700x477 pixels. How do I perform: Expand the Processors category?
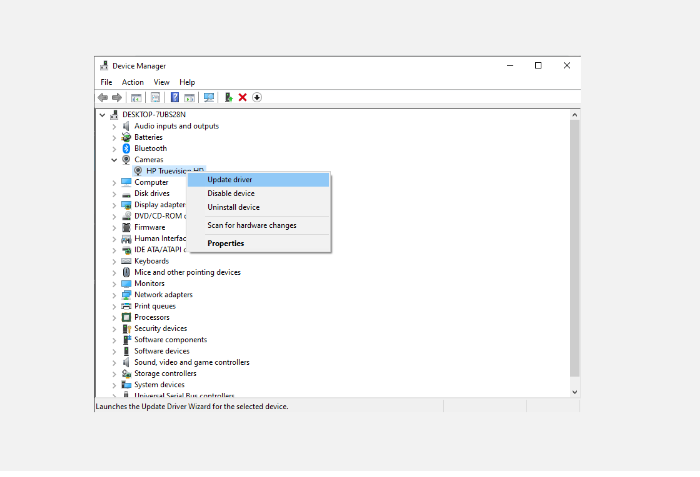114,318
